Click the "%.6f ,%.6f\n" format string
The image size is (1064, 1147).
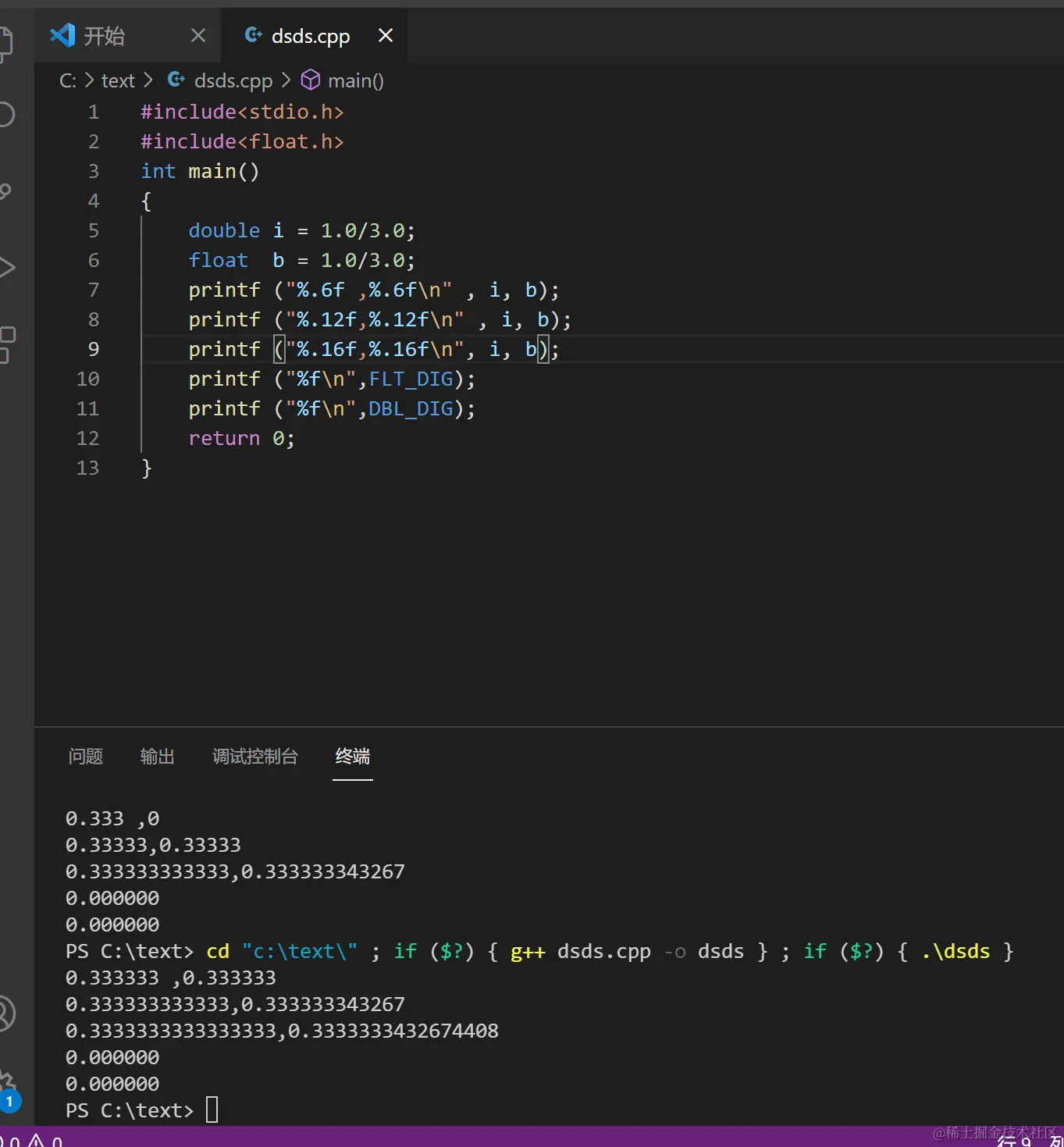(368, 290)
